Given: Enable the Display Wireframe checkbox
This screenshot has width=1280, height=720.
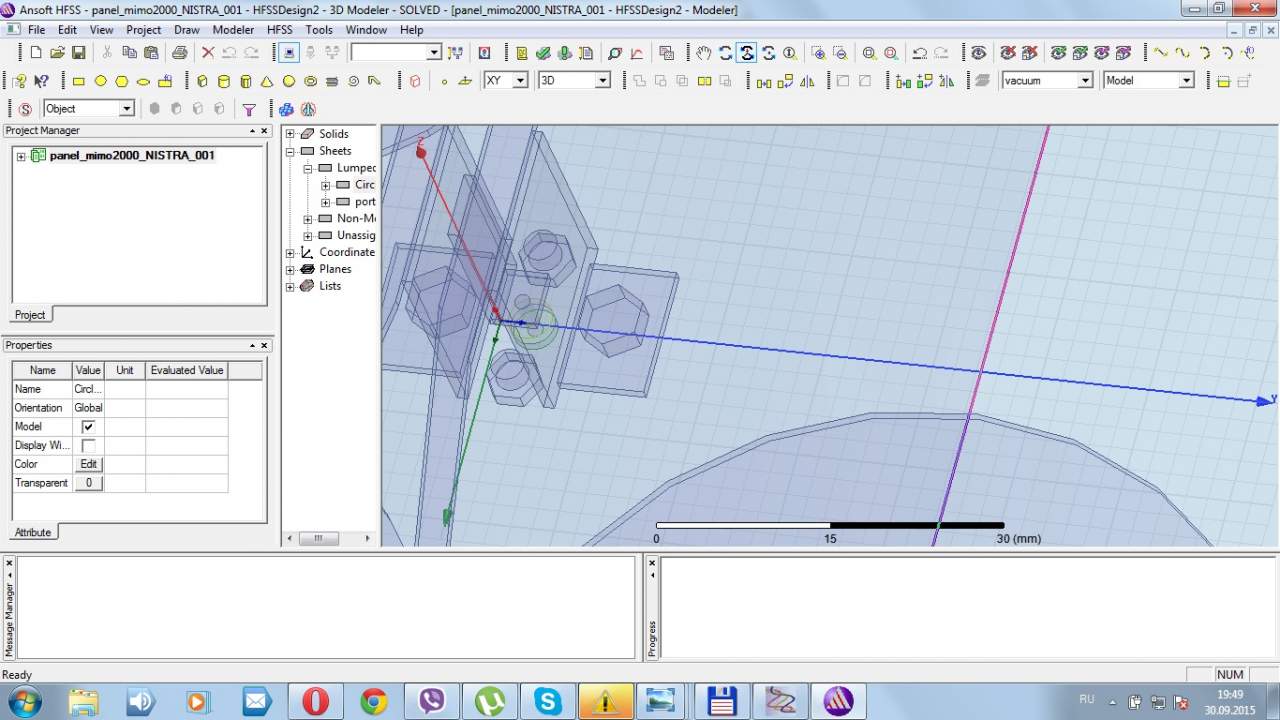Looking at the screenshot, I should pyautogui.click(x=88, y=445).
